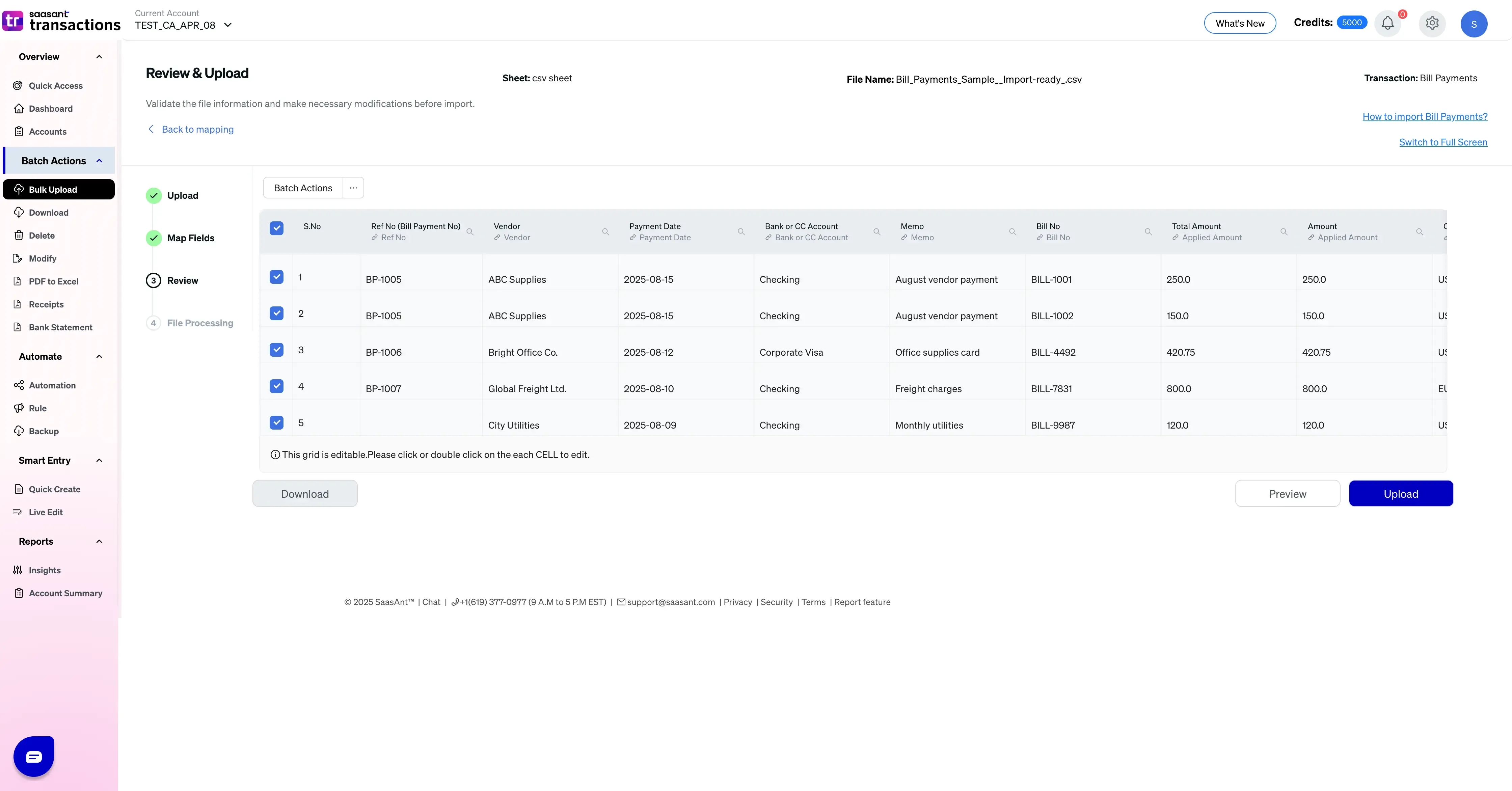Open the support@saasant.com email link
The width and height of the screenshot is (1512, 791).
click(671, 602)
